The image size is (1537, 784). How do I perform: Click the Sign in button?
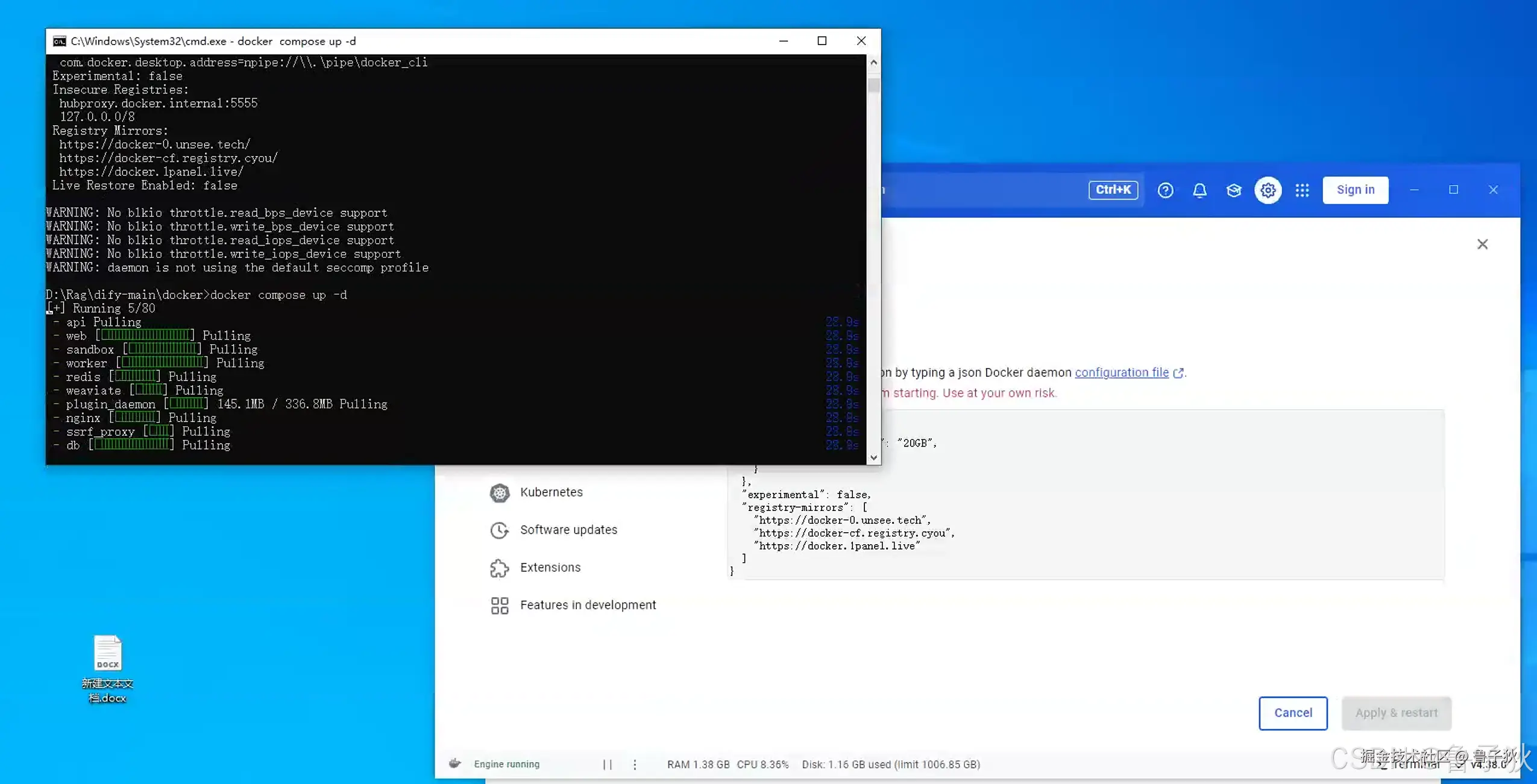pyautogui.click(x=1355, y=190)
